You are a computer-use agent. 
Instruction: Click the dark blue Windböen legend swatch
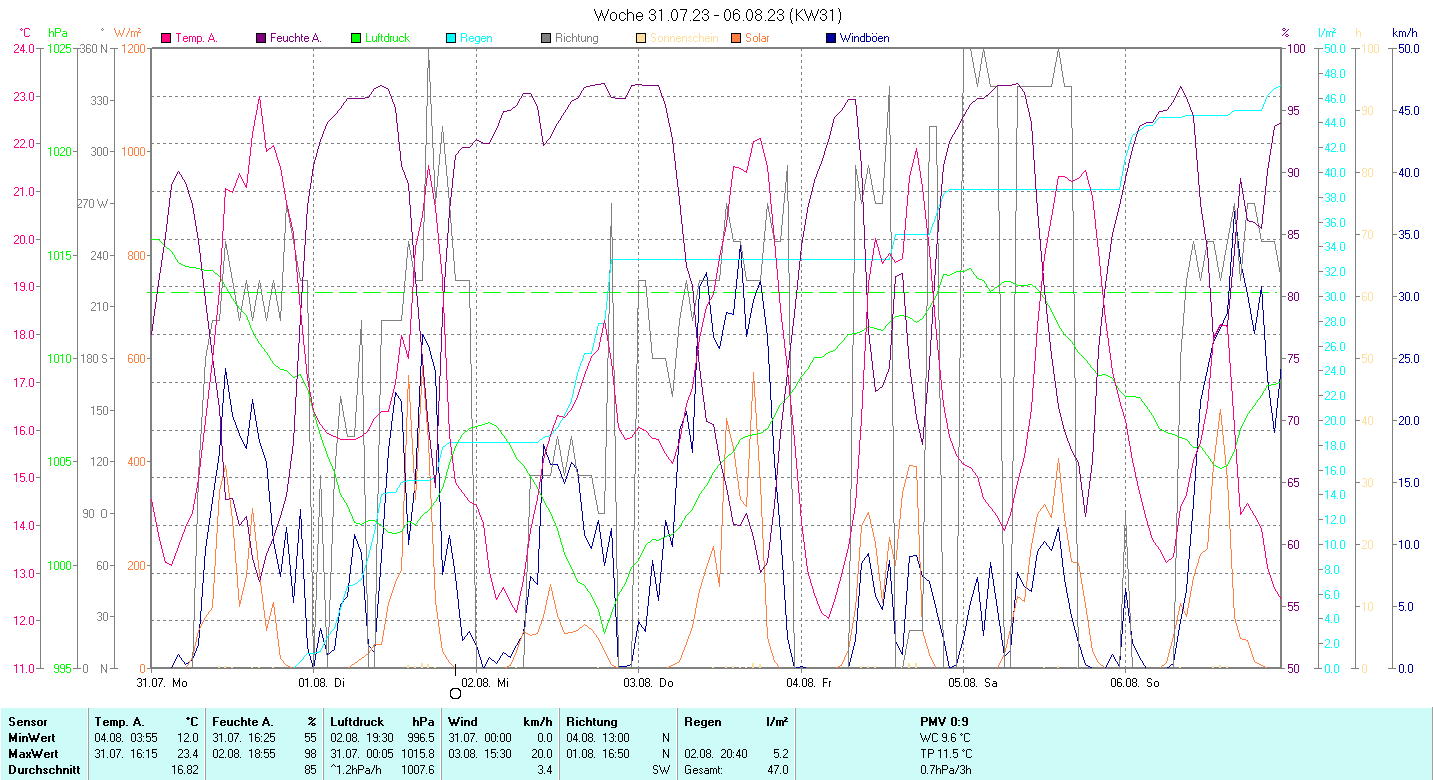(831, 38)
